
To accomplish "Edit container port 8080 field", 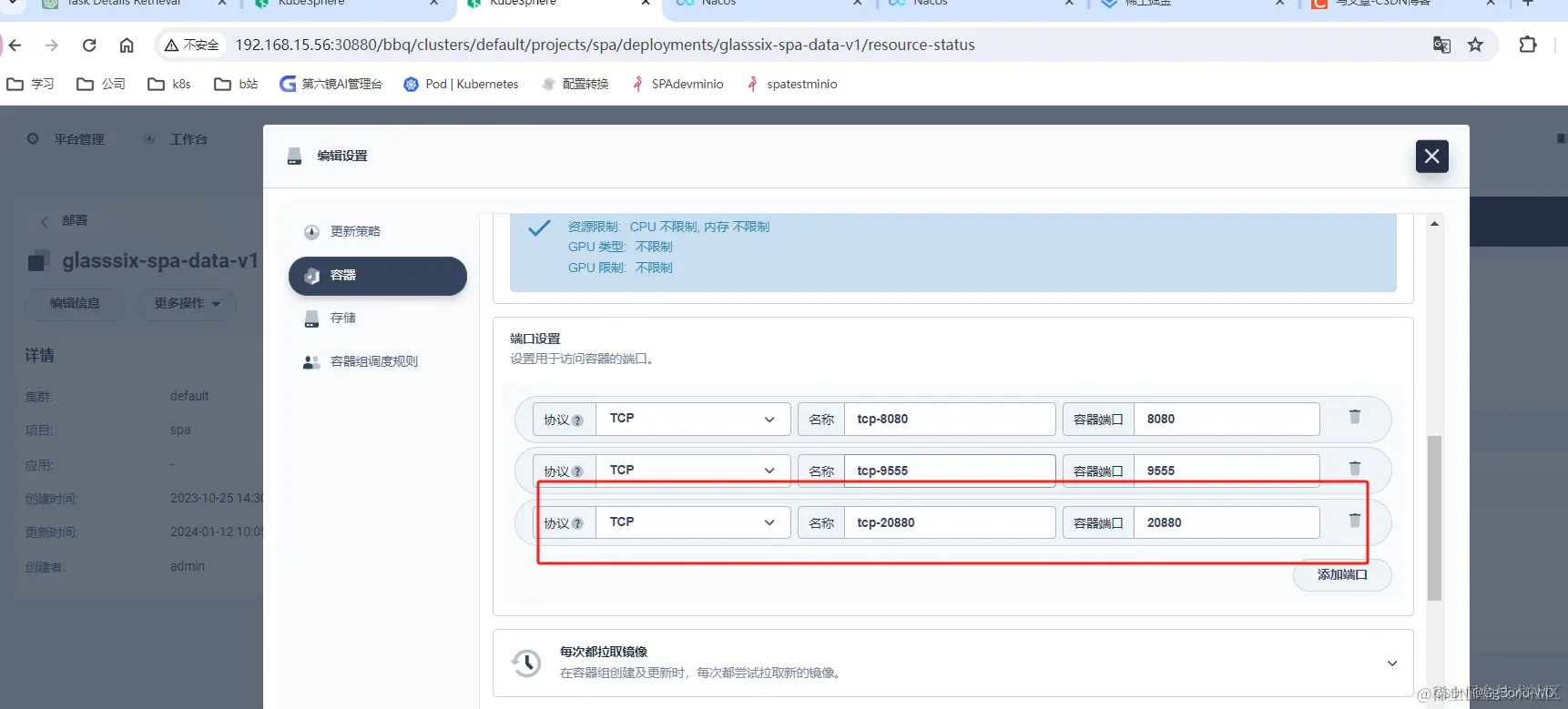I will [1227, 419].
